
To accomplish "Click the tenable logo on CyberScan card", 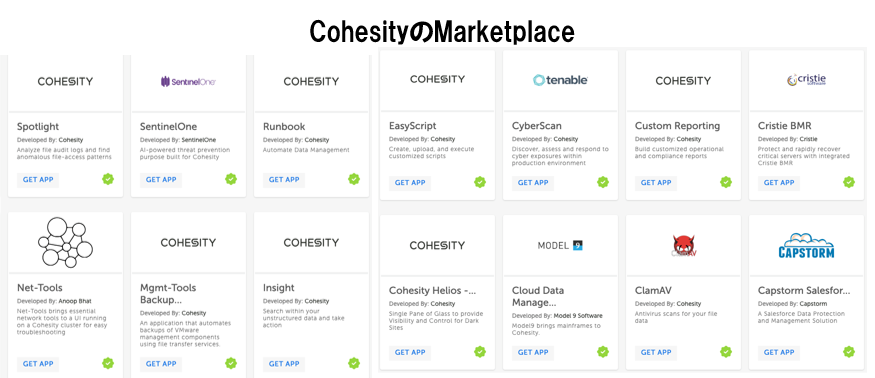I will click(560, 80).
